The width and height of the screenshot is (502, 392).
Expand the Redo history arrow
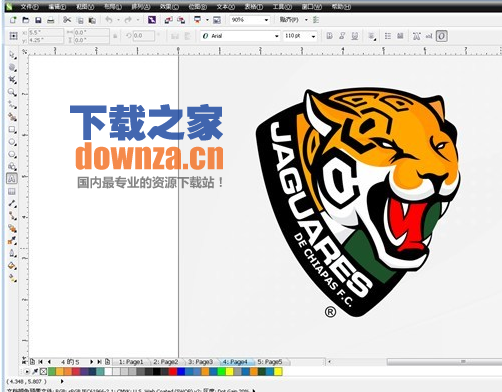(x=138, y=20)
